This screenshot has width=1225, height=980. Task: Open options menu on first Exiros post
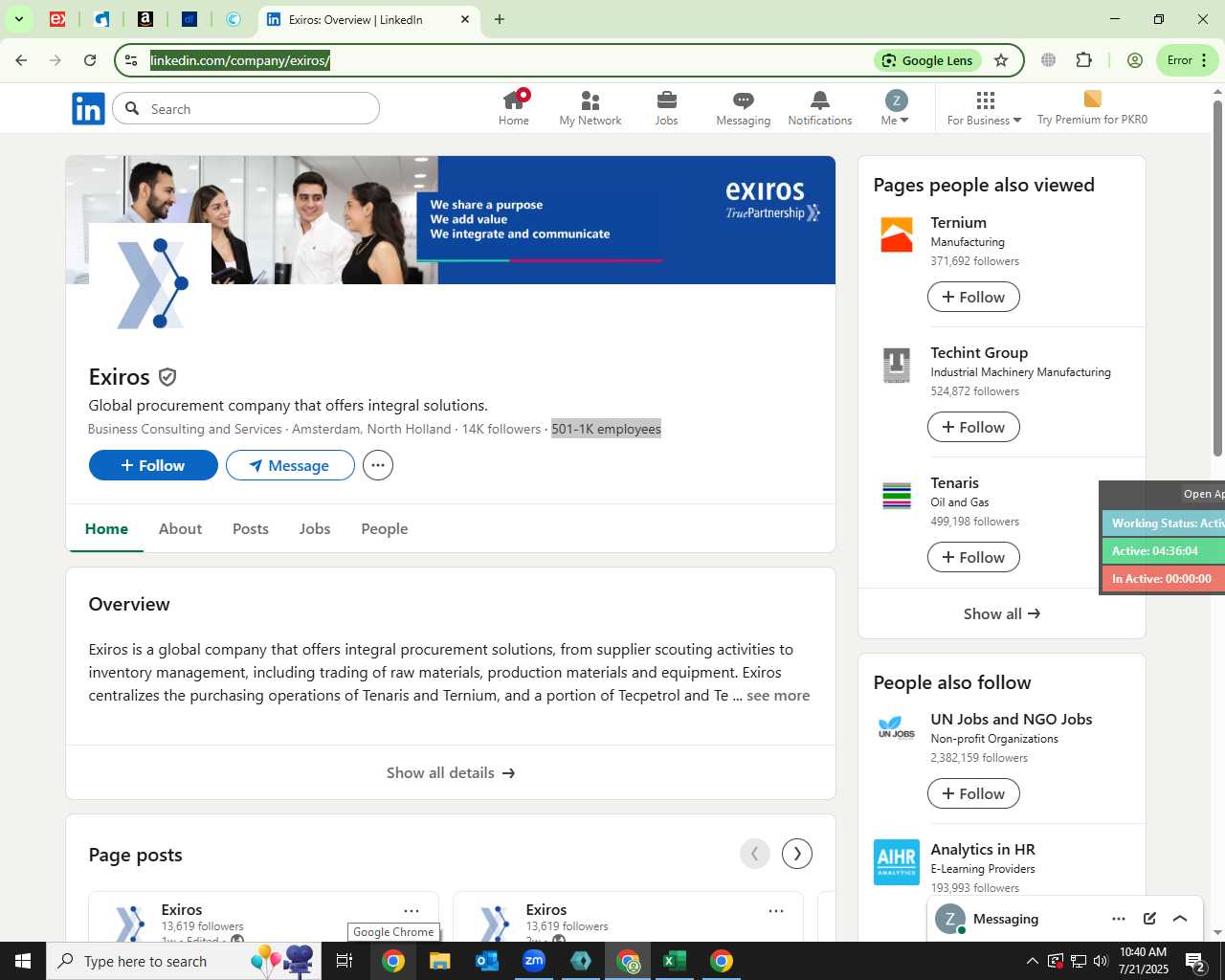(x=412, y=911)
